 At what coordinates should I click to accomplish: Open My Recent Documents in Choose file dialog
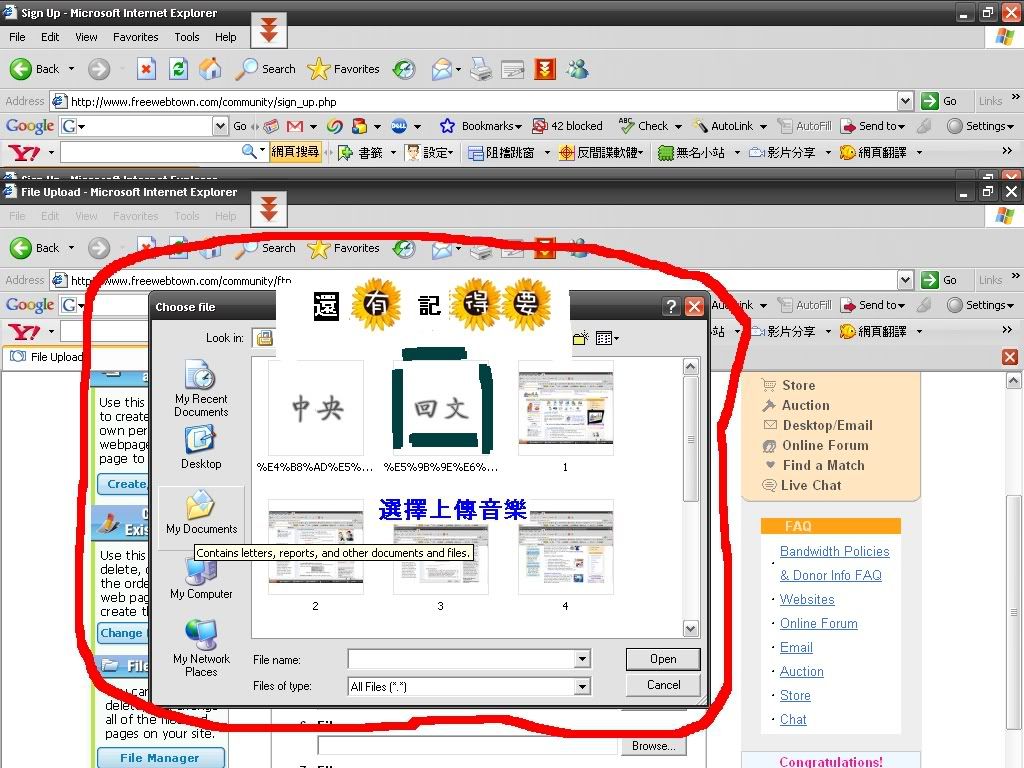tap(201, 389)
